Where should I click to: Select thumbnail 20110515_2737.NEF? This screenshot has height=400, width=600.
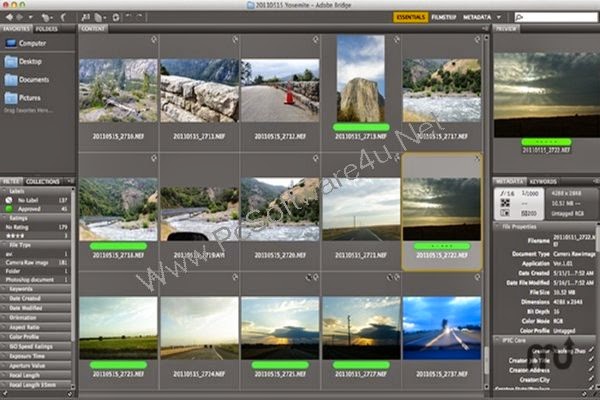coord(442,328)
